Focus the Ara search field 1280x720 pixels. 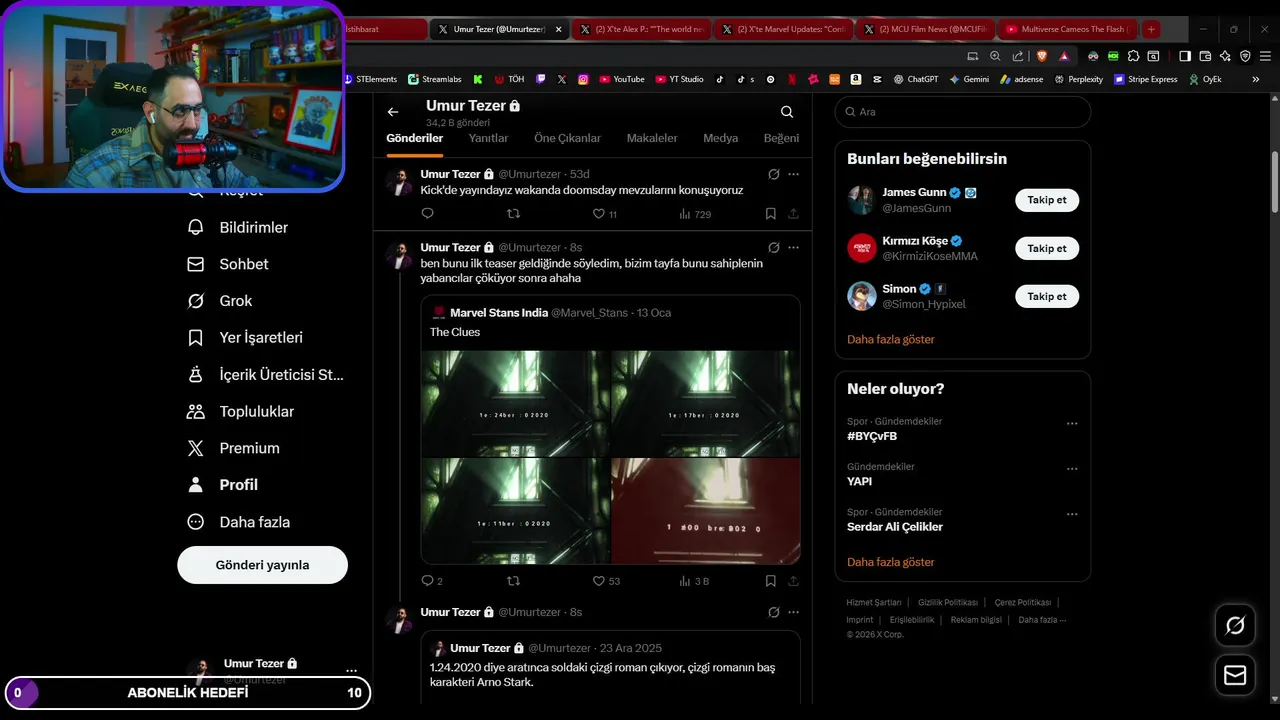963,112
